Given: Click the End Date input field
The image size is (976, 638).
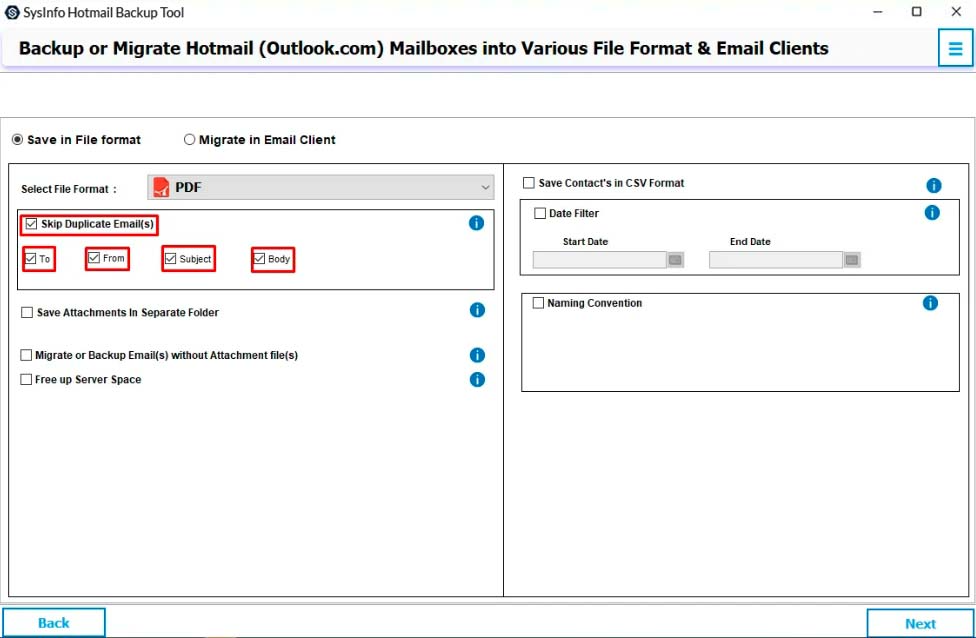Looking at the screenshot, I should click(776, 260).
